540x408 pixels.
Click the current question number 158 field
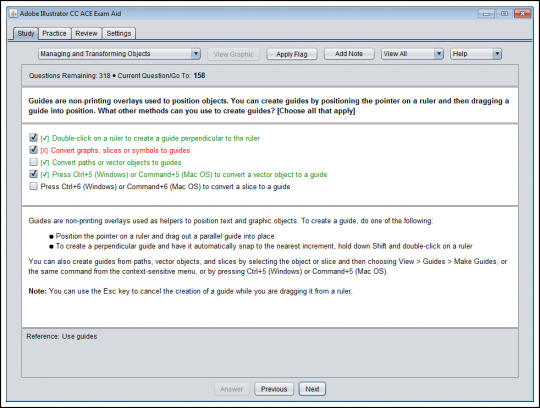click(x=199, y=75)
